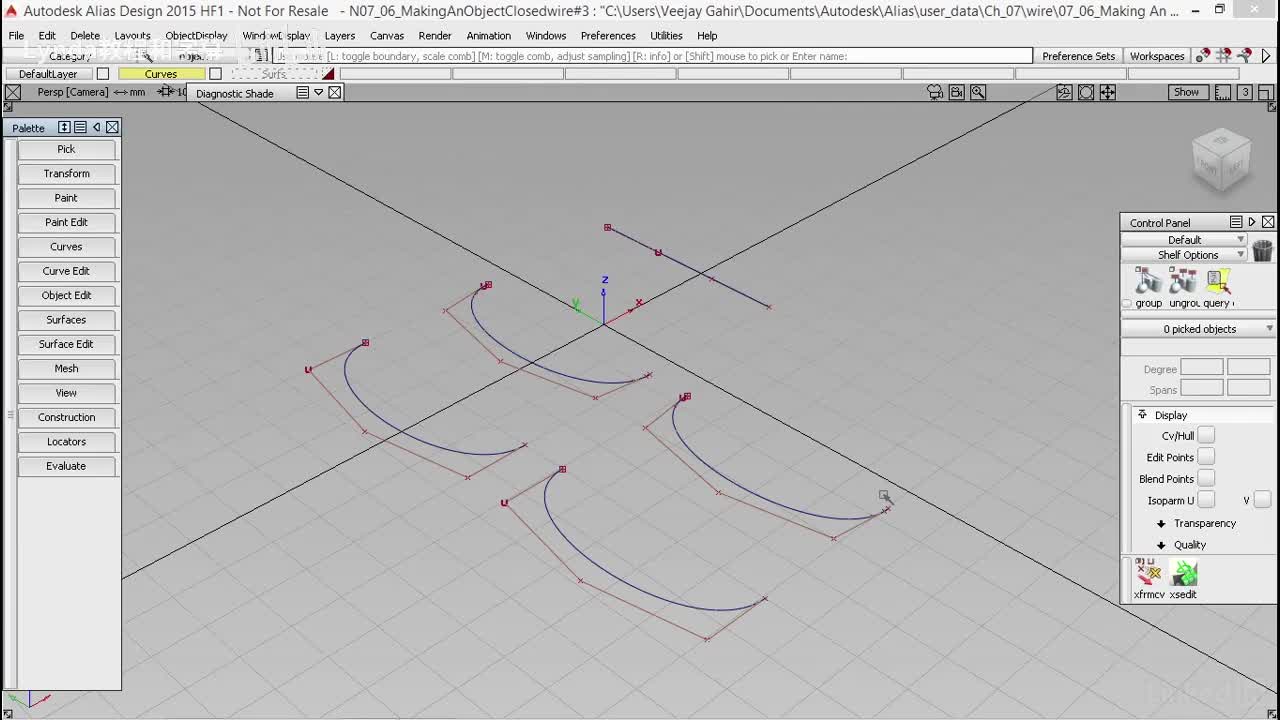
Task: Toggle the DefaultLayer visibility box
Action: (x=102, y=74)
